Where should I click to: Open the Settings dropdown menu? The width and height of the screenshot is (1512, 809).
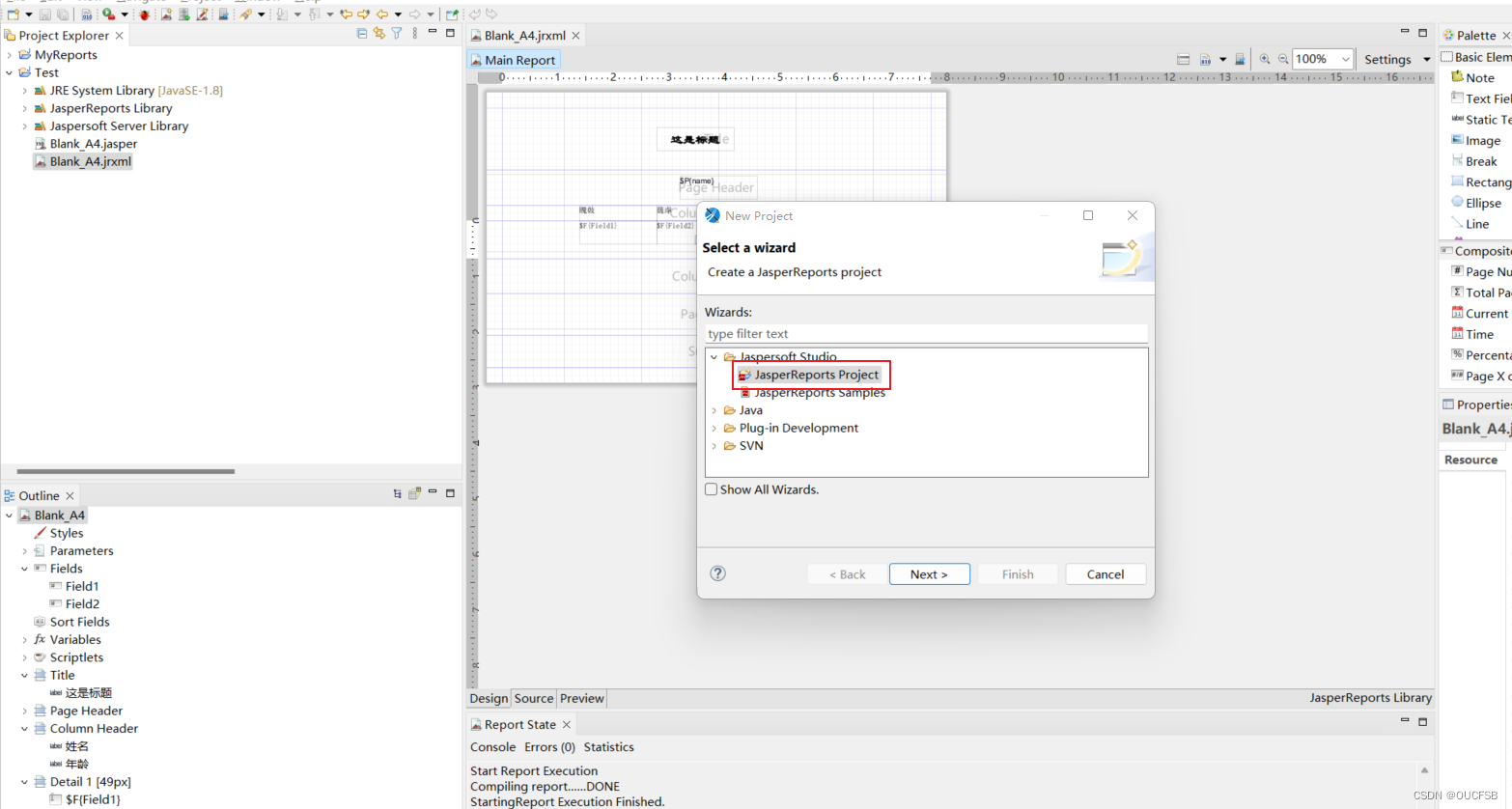pos(1427,60)
